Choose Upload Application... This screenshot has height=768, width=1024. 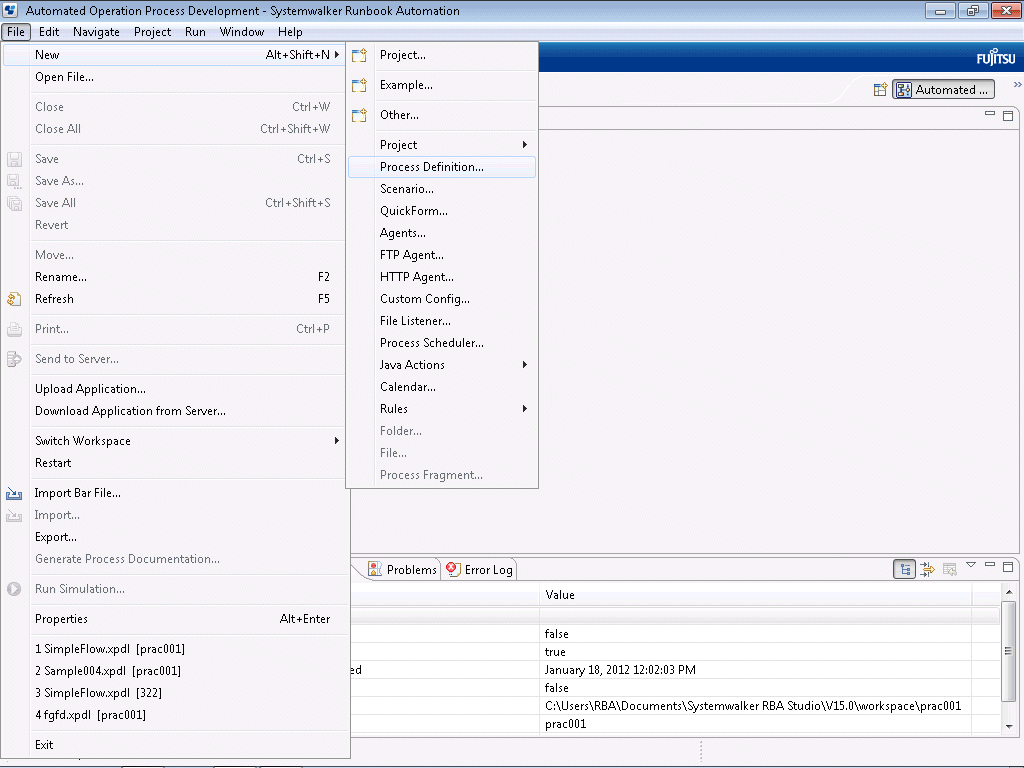[174, 389]
